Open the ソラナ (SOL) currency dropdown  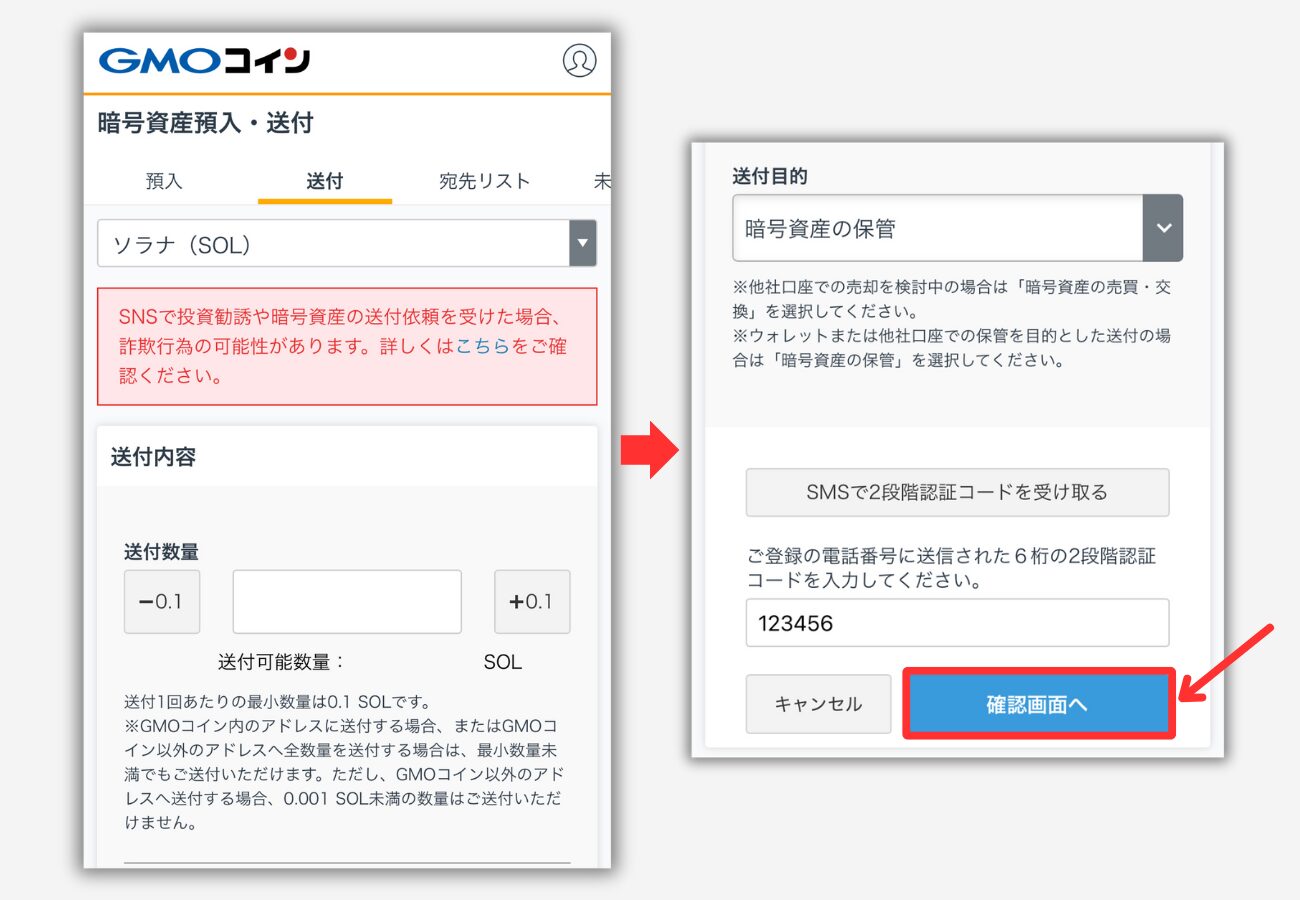tap(332, 244)
